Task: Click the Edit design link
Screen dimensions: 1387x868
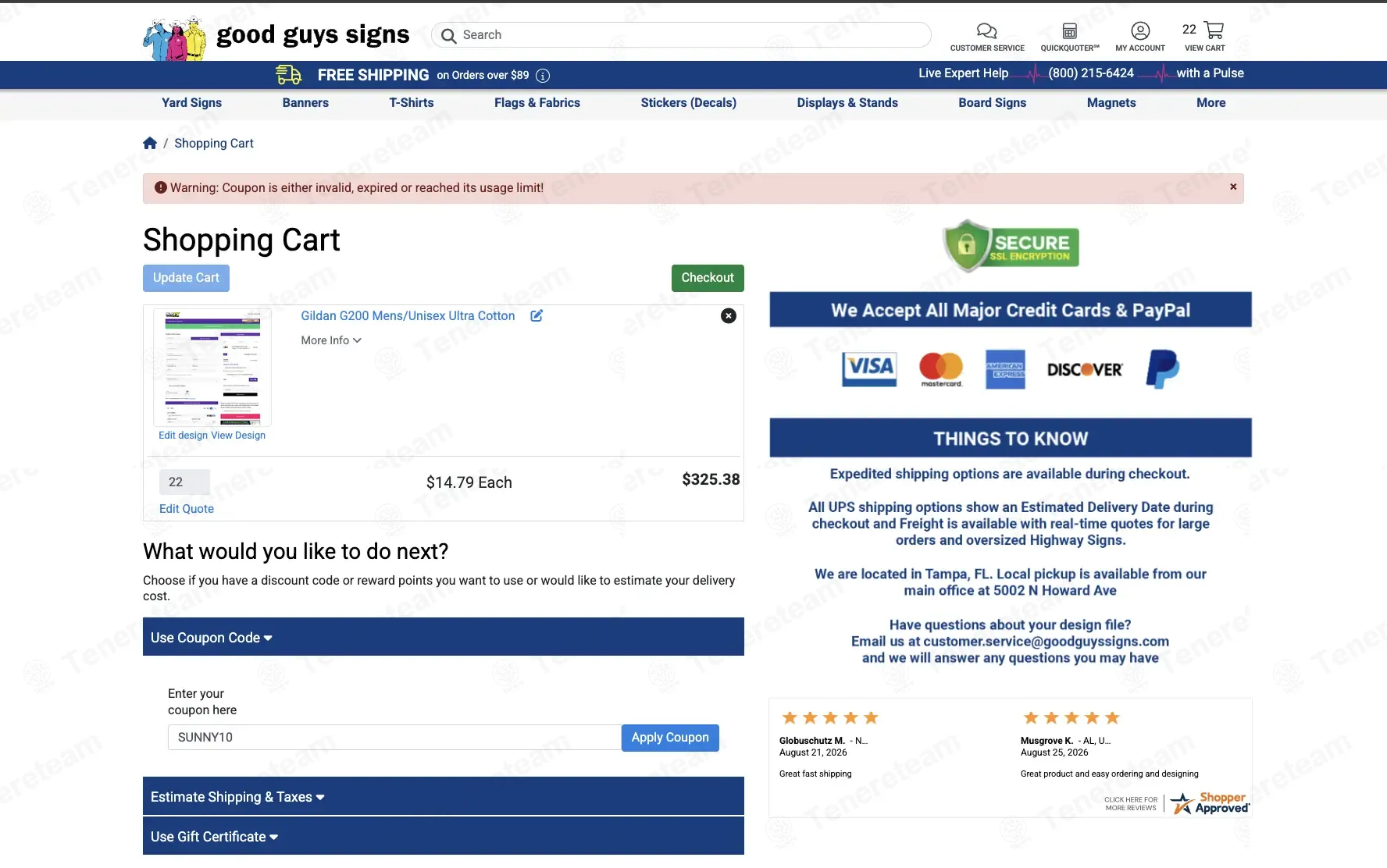Action: point(183,436)
